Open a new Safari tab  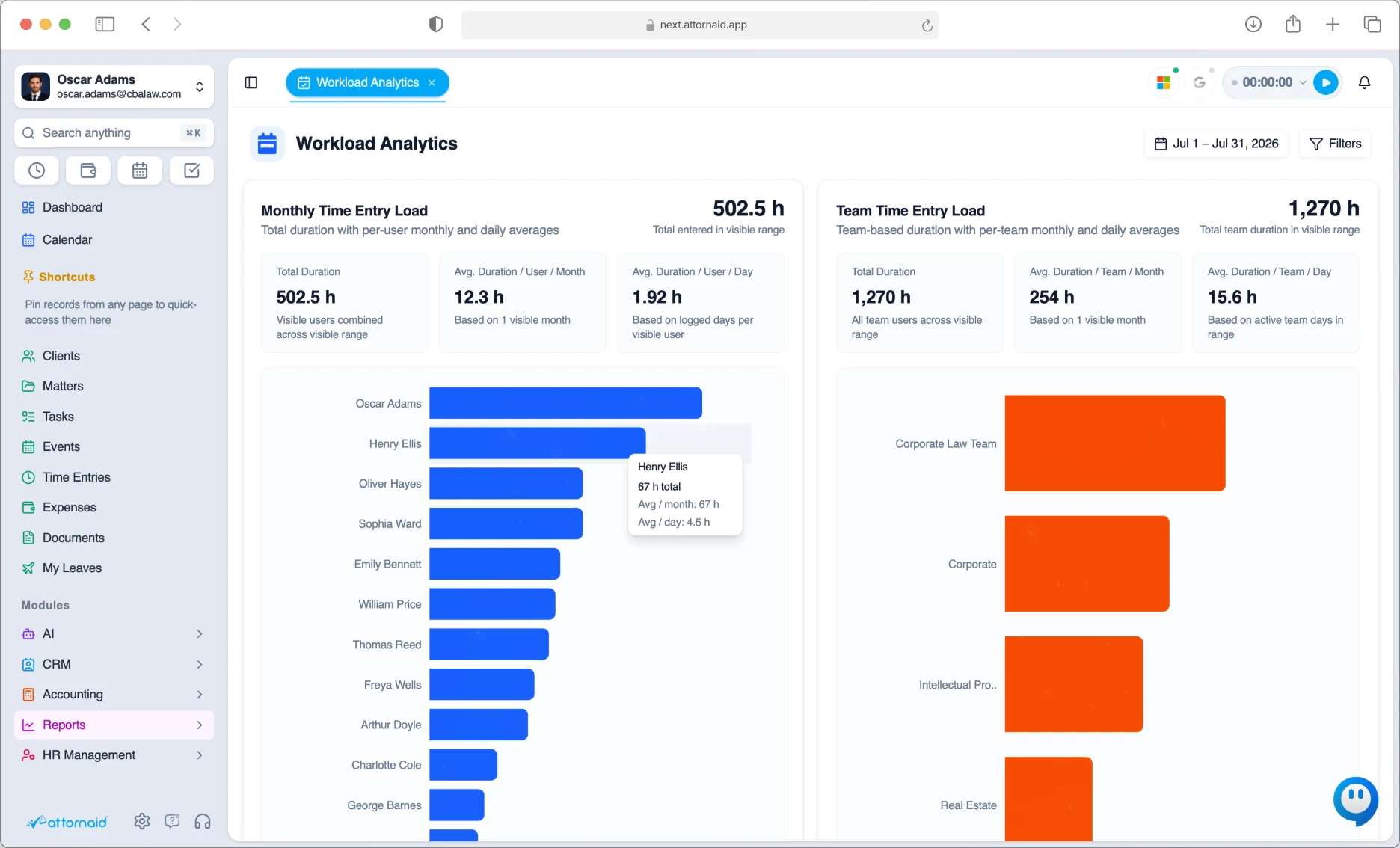[x=1333, y=24]
